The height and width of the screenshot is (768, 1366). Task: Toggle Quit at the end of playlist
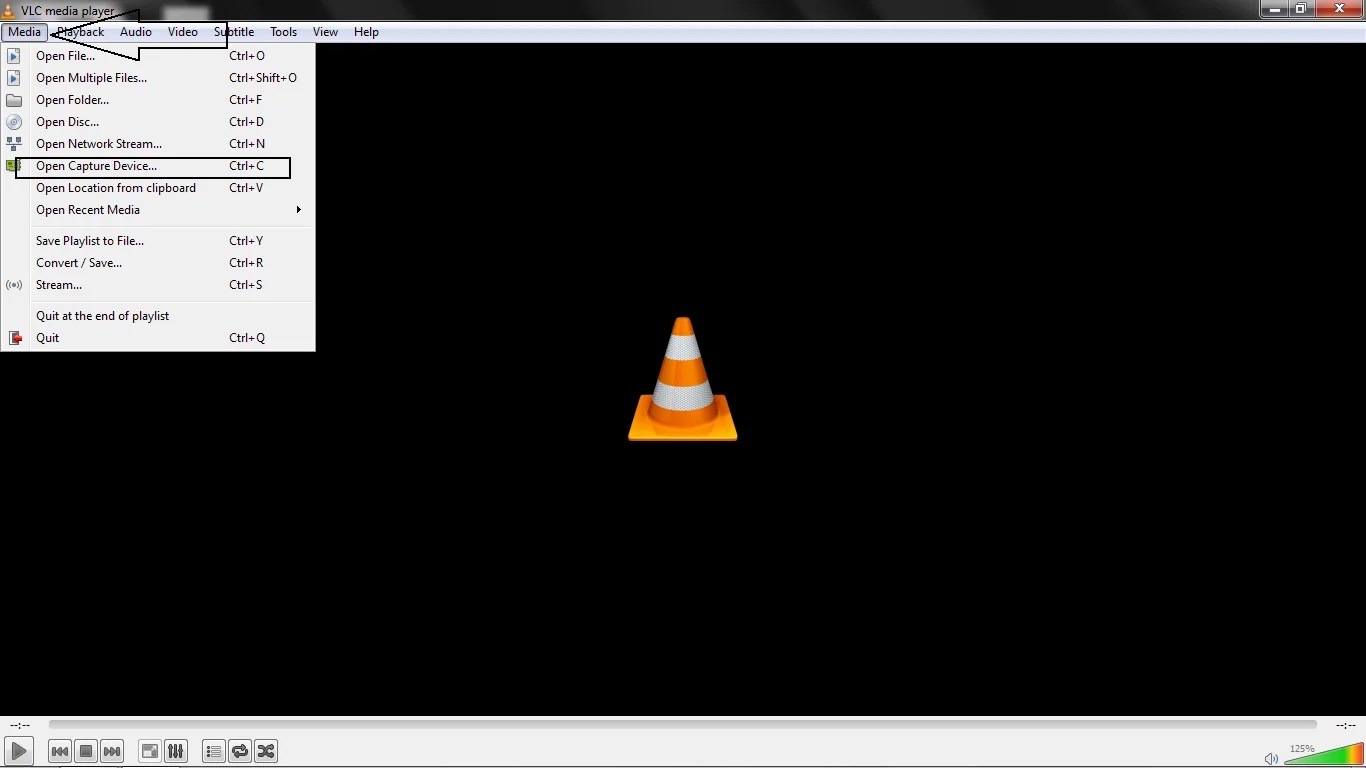click(158, 316)
